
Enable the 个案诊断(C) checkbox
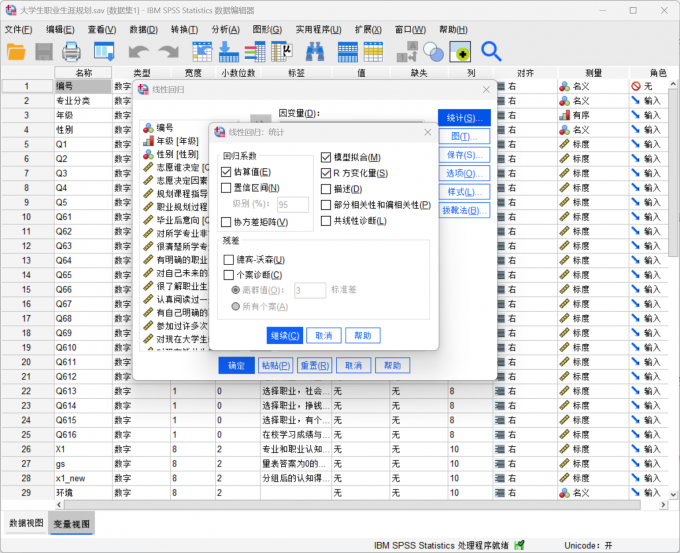point(229,275)
